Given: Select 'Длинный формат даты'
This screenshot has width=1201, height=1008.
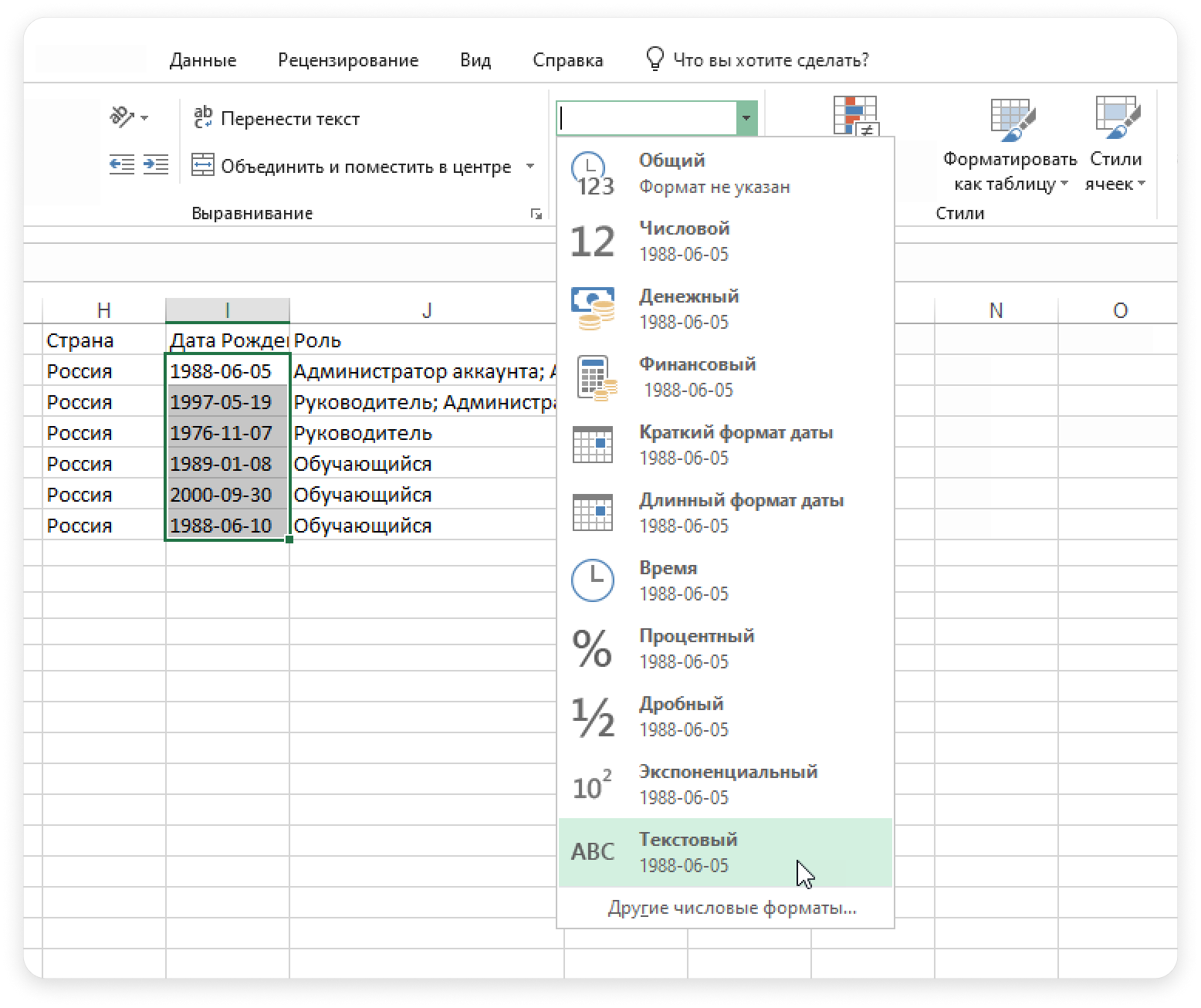Looking at the screenshot, I should [725, 513].
